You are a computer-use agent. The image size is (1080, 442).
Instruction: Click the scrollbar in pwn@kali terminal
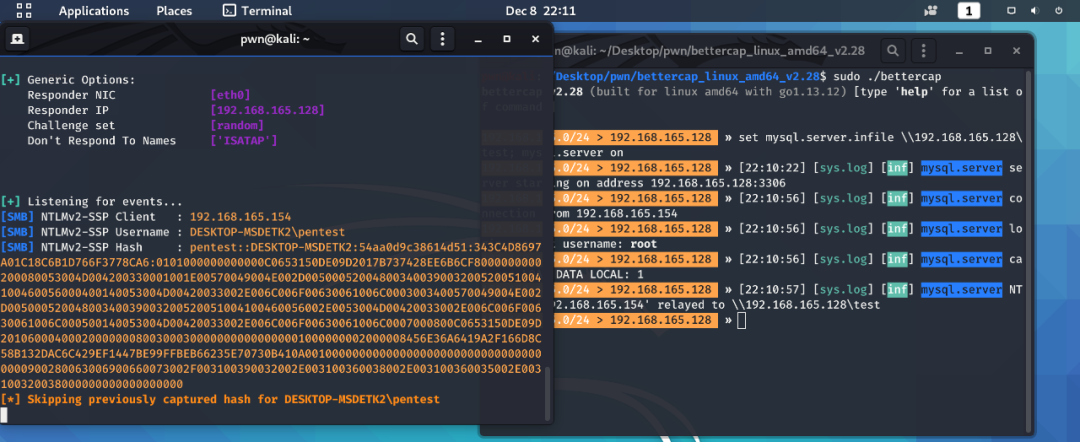(x=548, y=392)
